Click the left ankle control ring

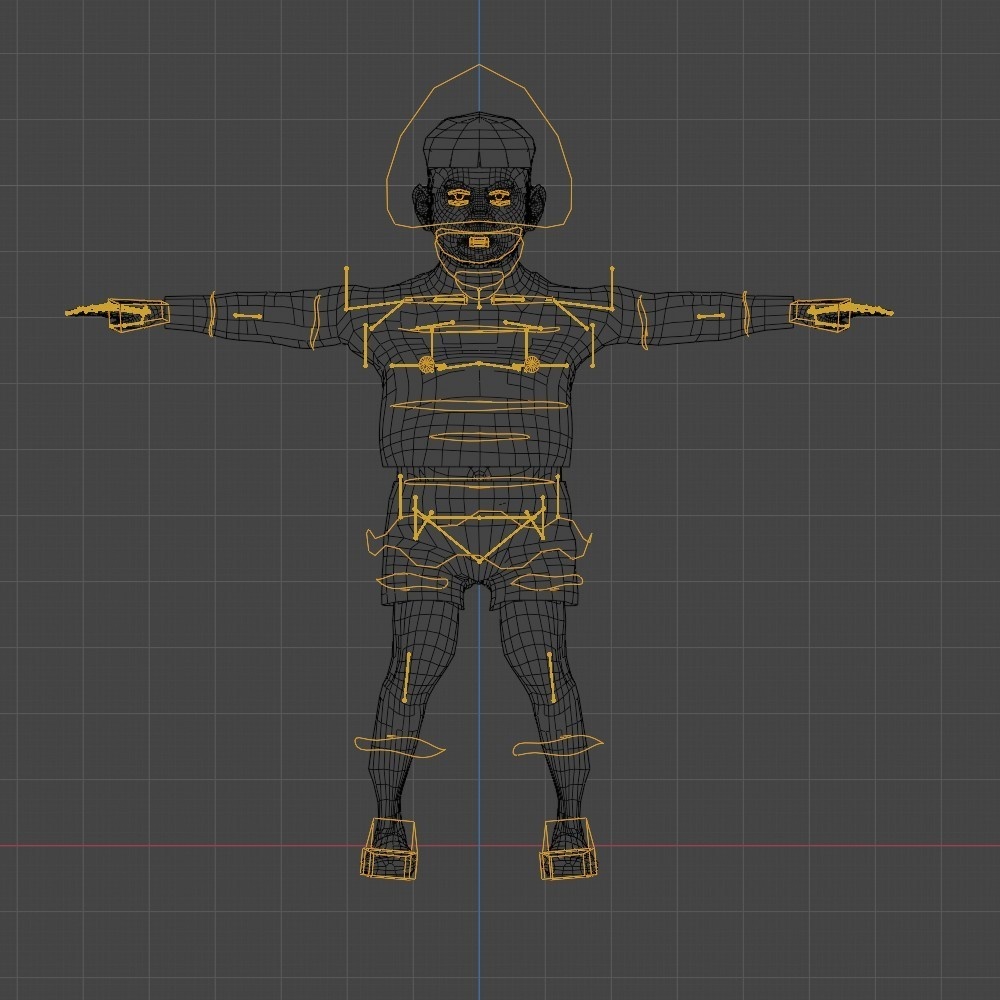(x=400, y=745)
